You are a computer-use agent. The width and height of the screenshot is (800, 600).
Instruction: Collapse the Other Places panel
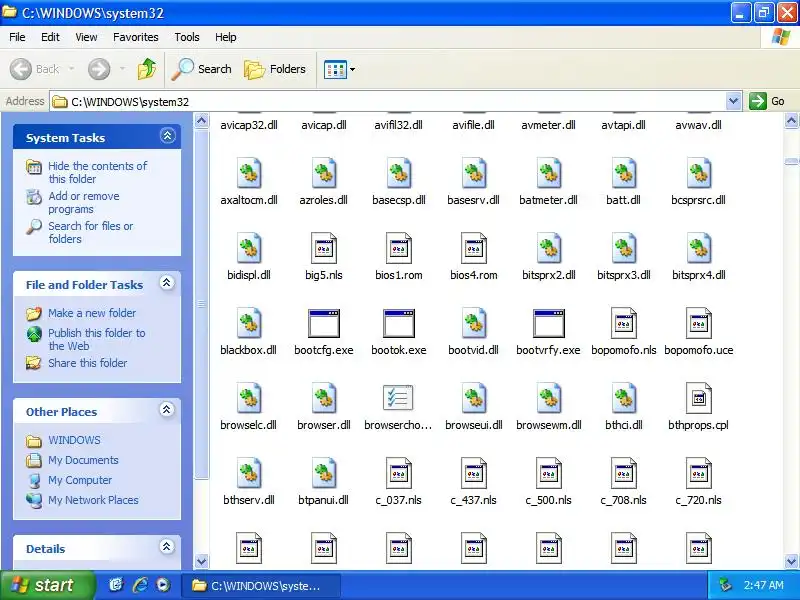click(167, 410)
